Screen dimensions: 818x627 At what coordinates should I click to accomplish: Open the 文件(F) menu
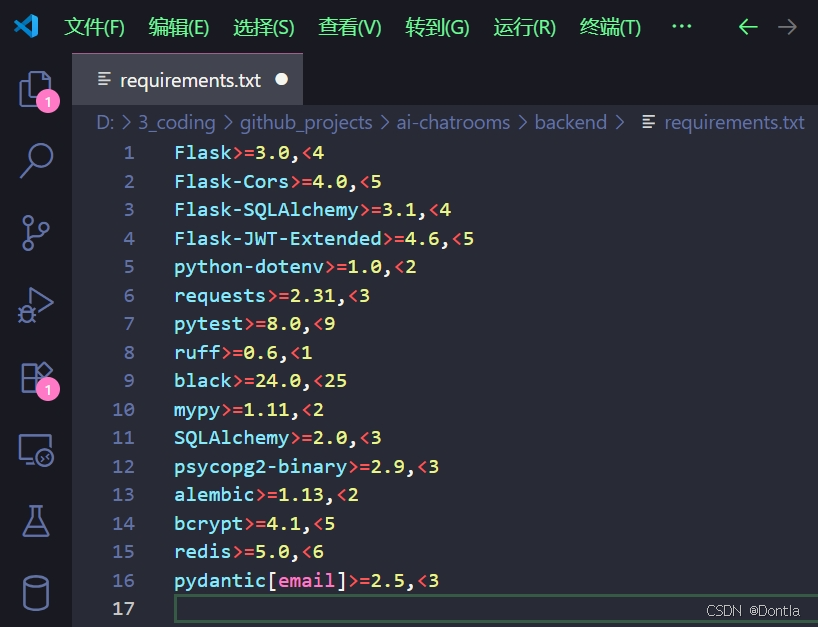(95, 28)
